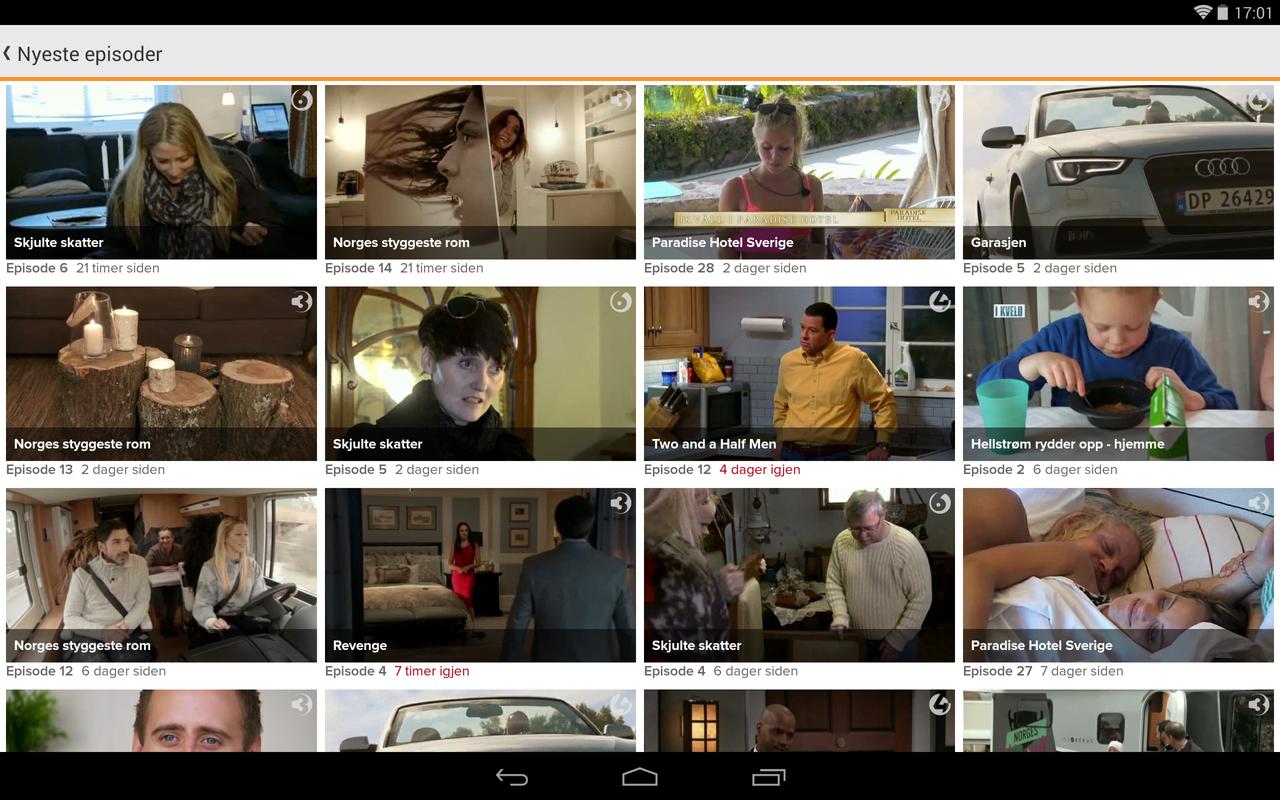Tap '7 dager siden' under Paradise Hotel Sverige
Image resolution: width=1280 pixels, height=800 pixels.
tap(1082, 671)
